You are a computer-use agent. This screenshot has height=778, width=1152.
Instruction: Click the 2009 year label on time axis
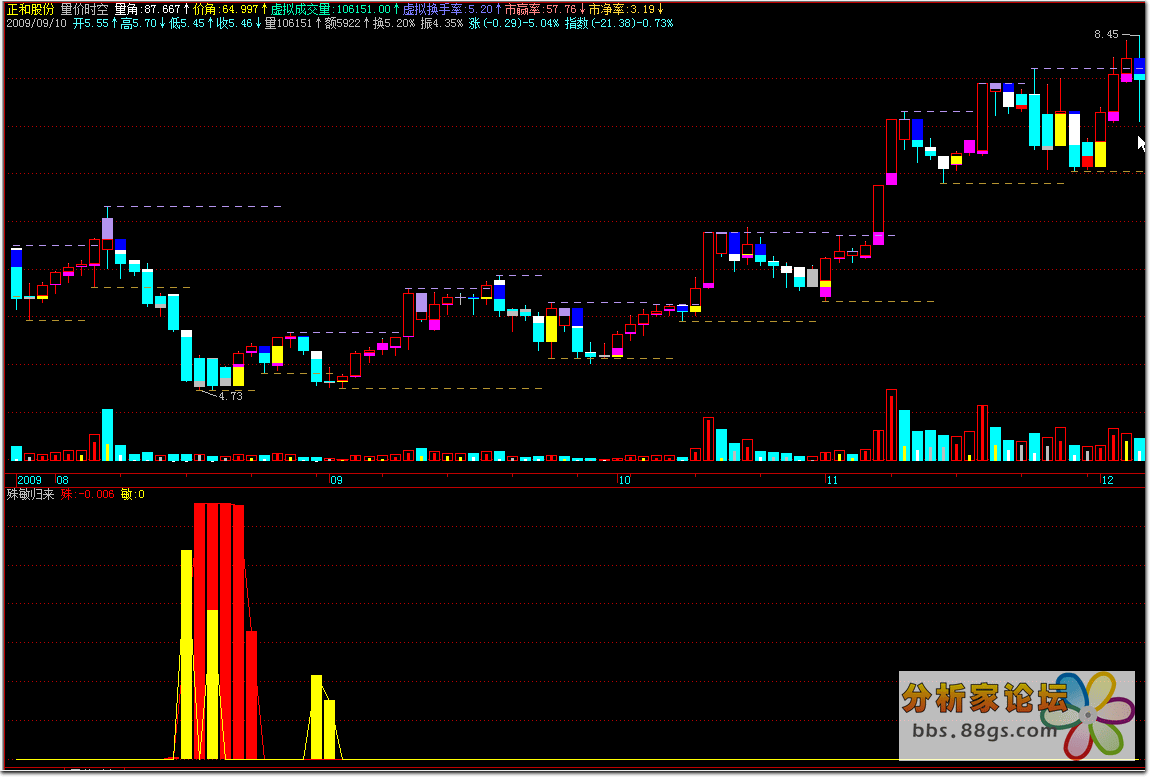[30, 480]
